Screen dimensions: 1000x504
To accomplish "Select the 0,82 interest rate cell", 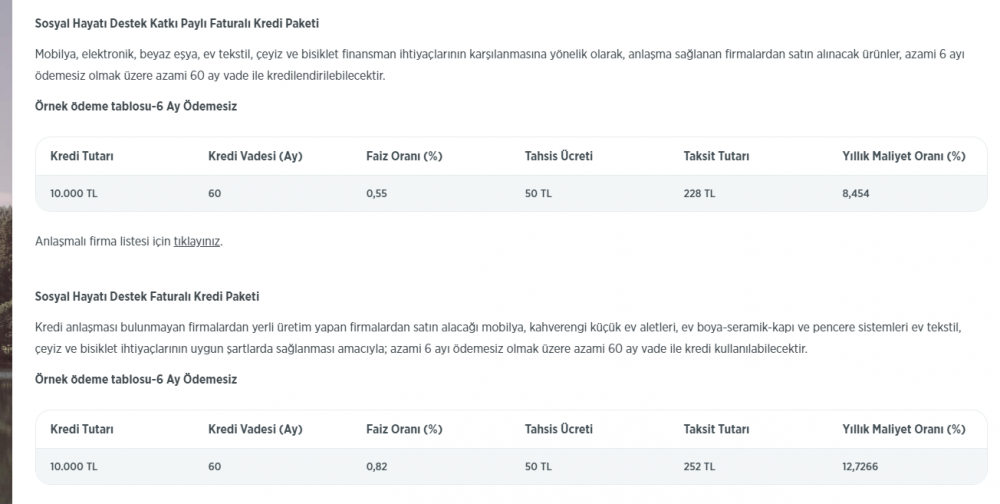I will (x=376, y=466).
